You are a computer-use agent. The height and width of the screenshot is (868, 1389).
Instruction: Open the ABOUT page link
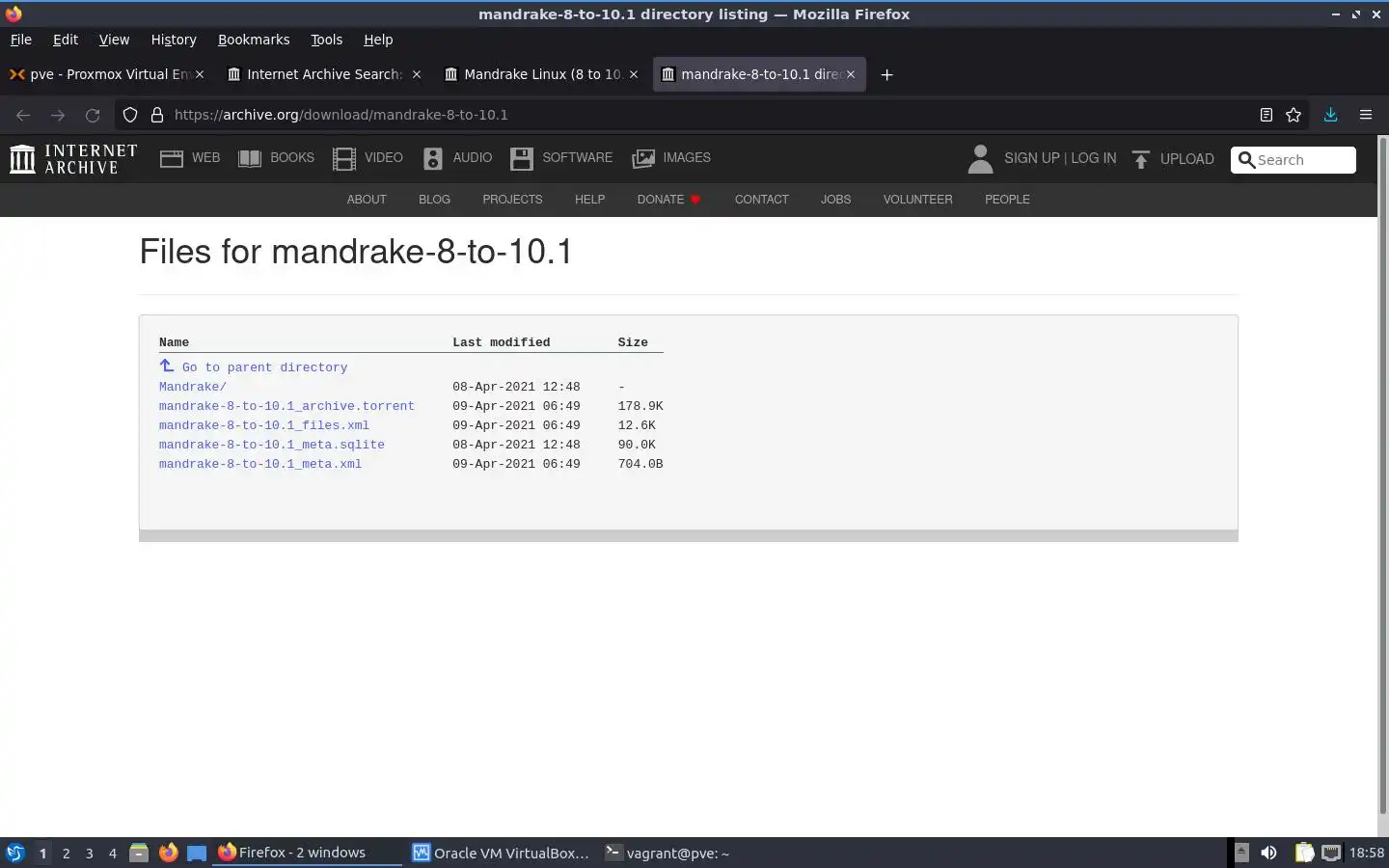[x=367, y=200]
